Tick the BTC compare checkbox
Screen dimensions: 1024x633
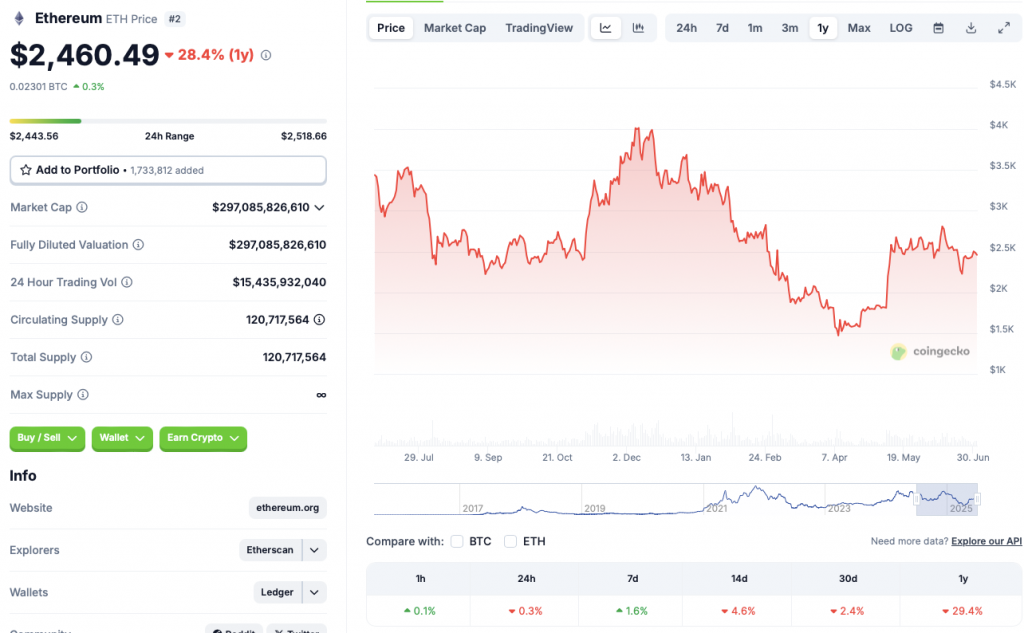[x=457, y=542]
